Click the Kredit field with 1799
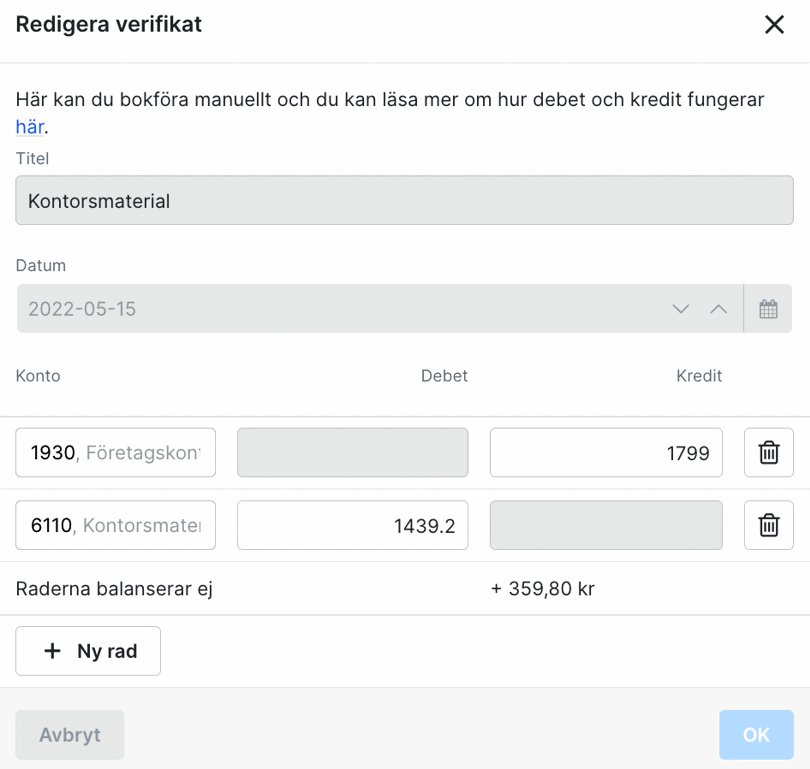This screenshot has height=769, width=810. click(605, 453)
